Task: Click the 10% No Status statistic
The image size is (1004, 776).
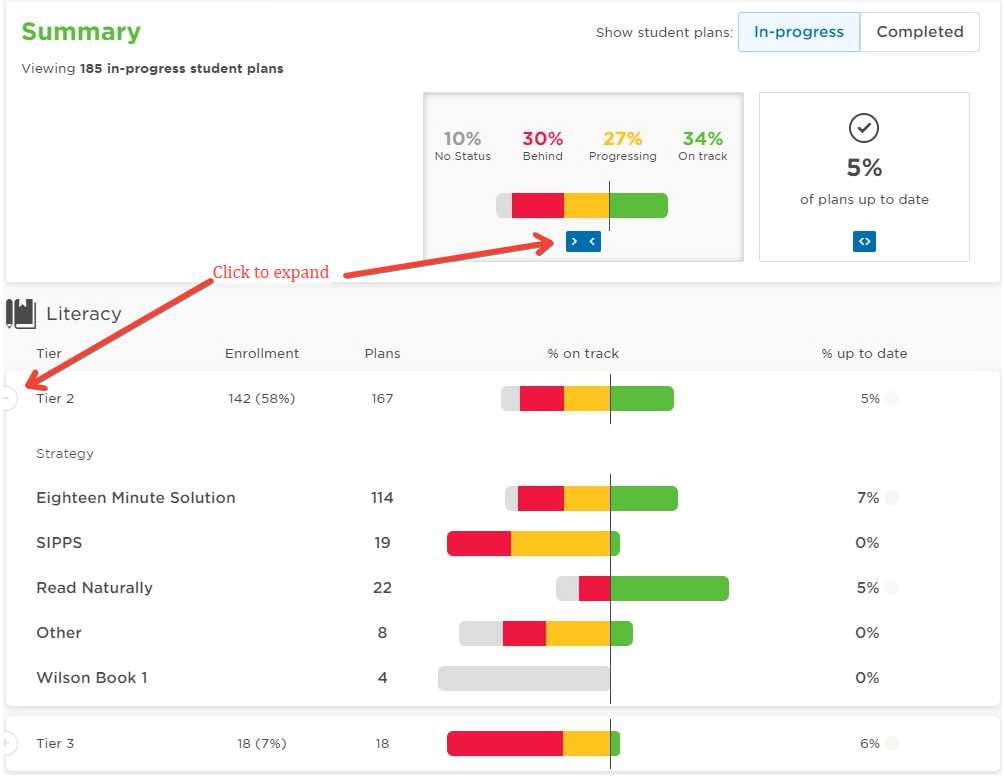Action: coord(462,146)
